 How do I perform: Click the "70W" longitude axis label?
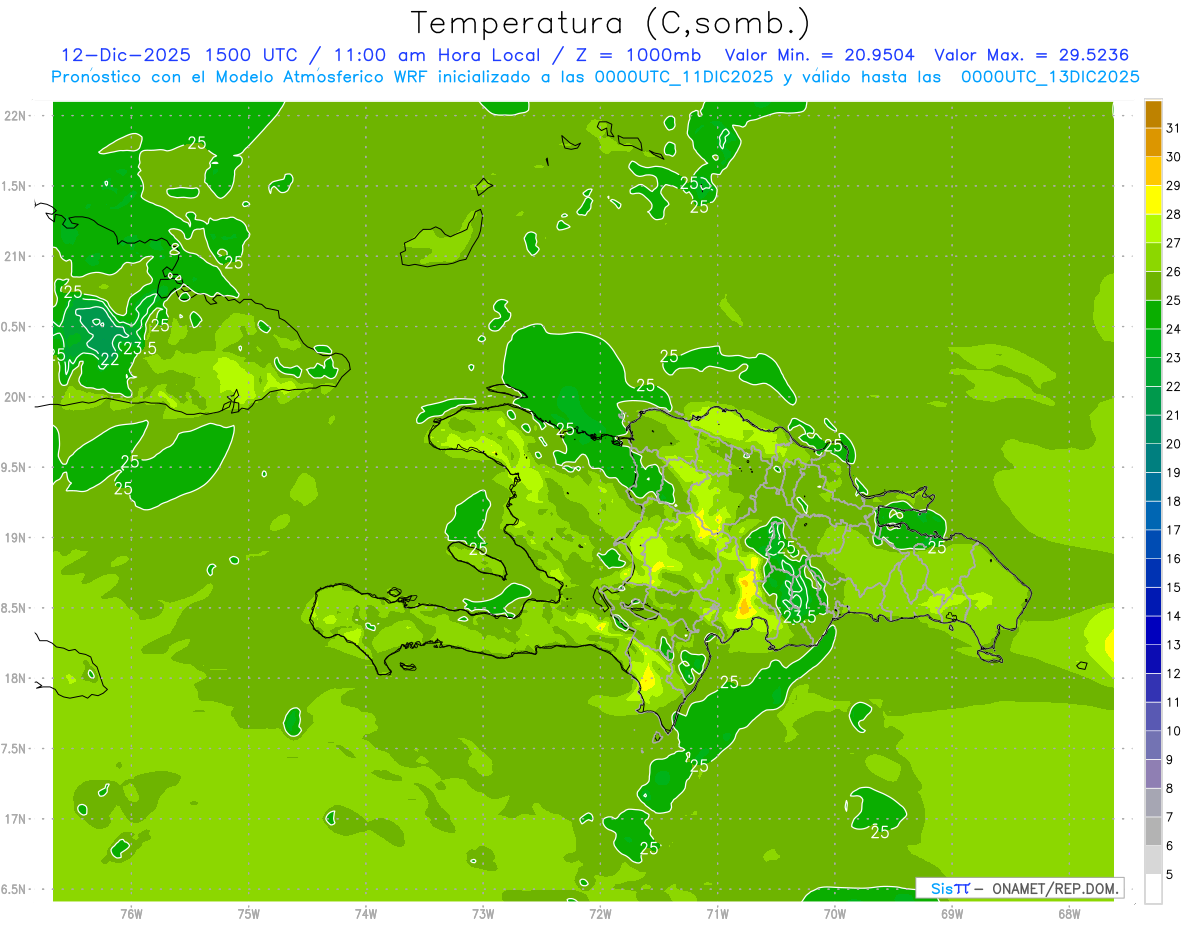(x=835, y=914)
